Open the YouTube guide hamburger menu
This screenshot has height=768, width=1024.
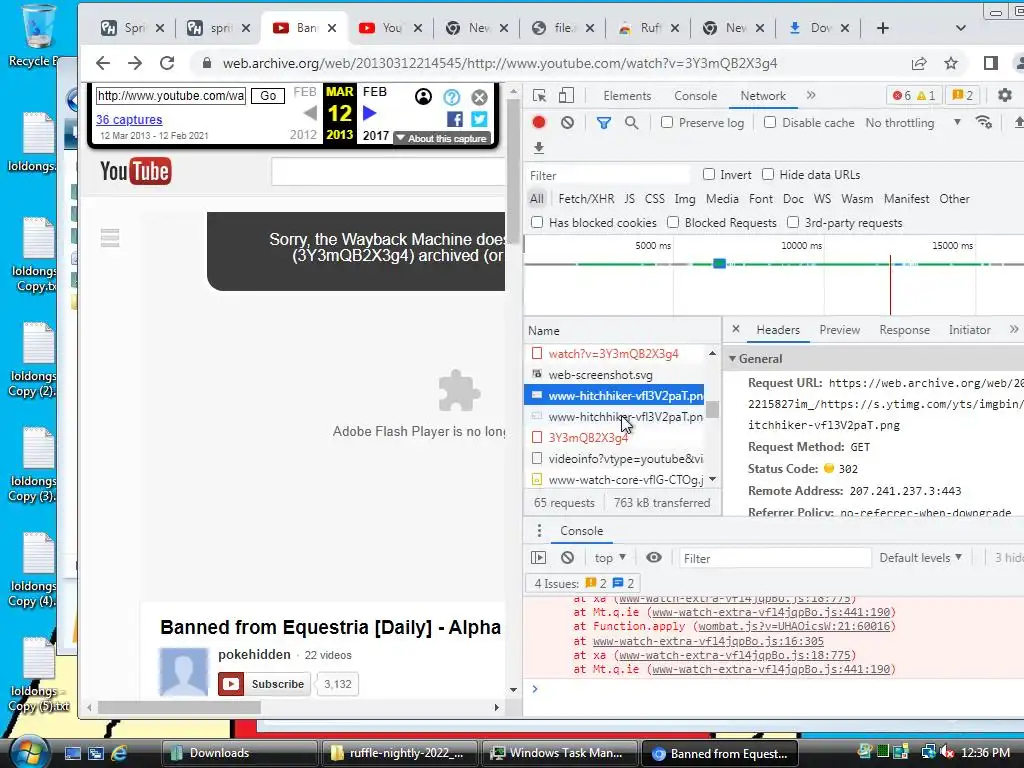(110, 238)
